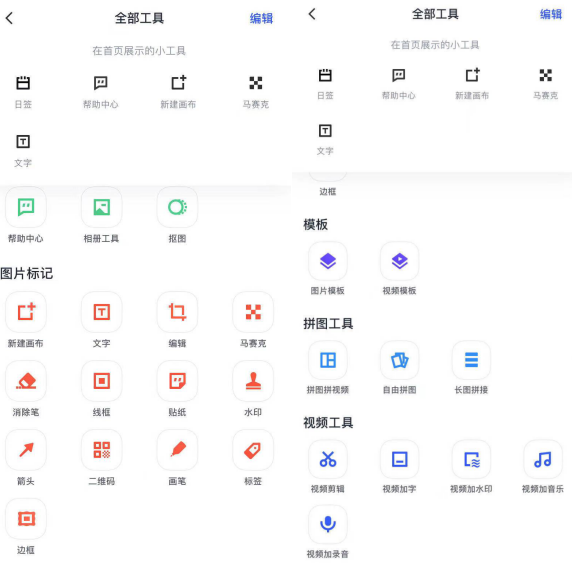Screen dimensions: 572x566
Task: Open 抠图 cutout tool
Action: [177, 207]
